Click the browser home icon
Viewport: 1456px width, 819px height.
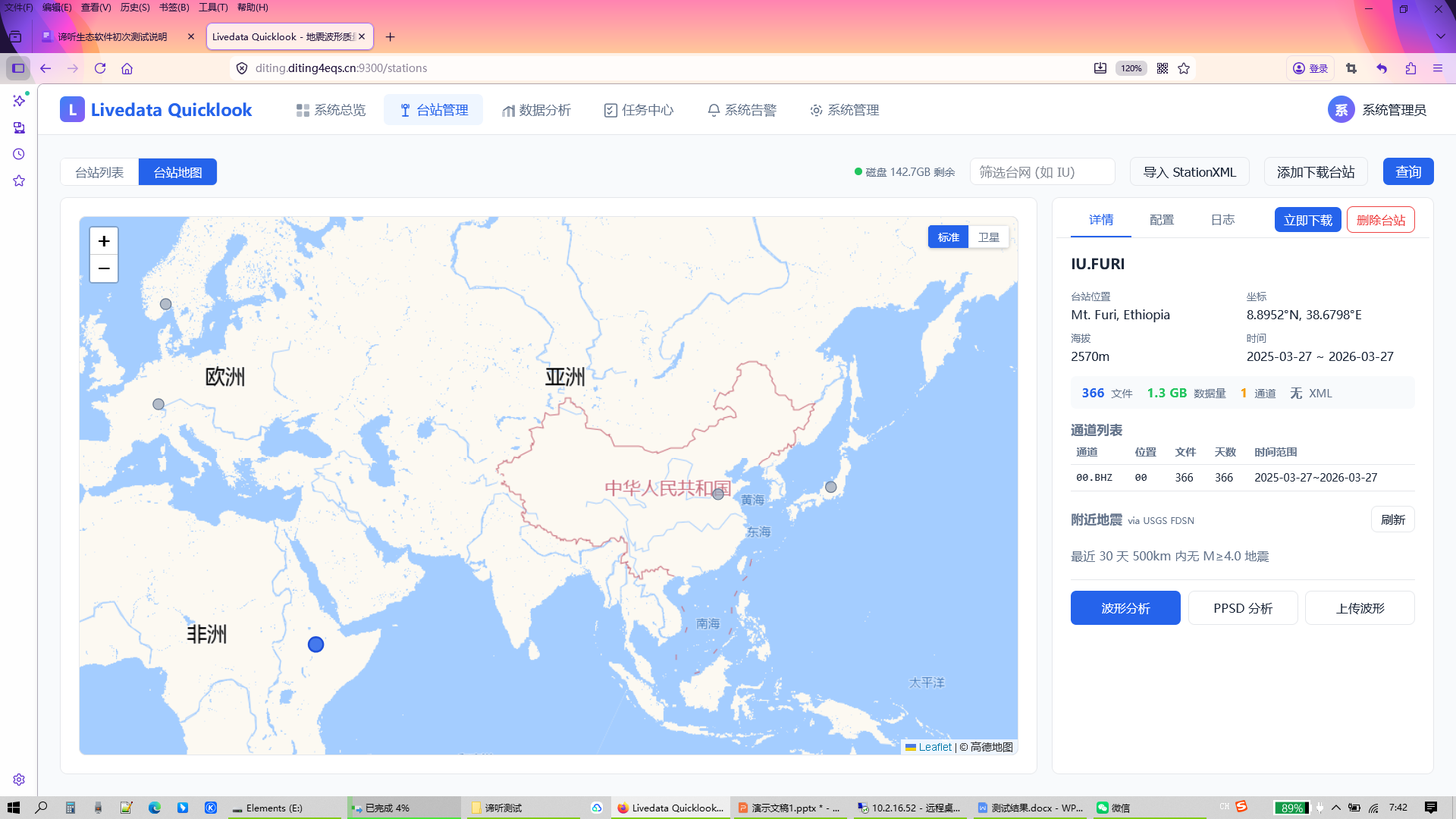127,68
